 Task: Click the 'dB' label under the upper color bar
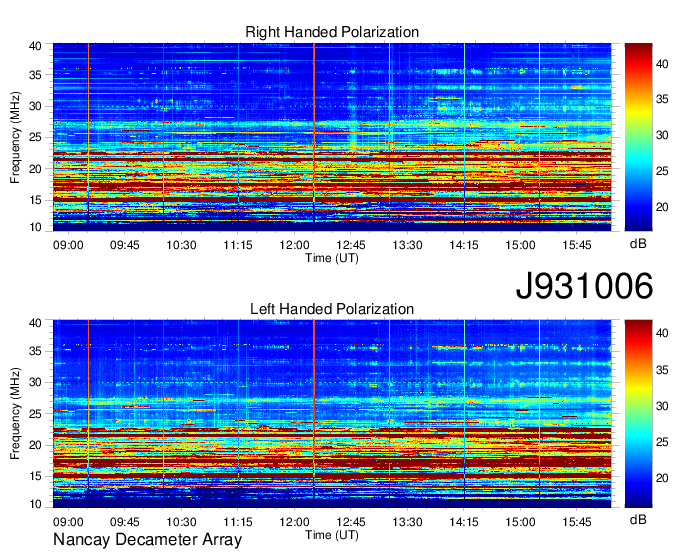[x=638, y=244]
